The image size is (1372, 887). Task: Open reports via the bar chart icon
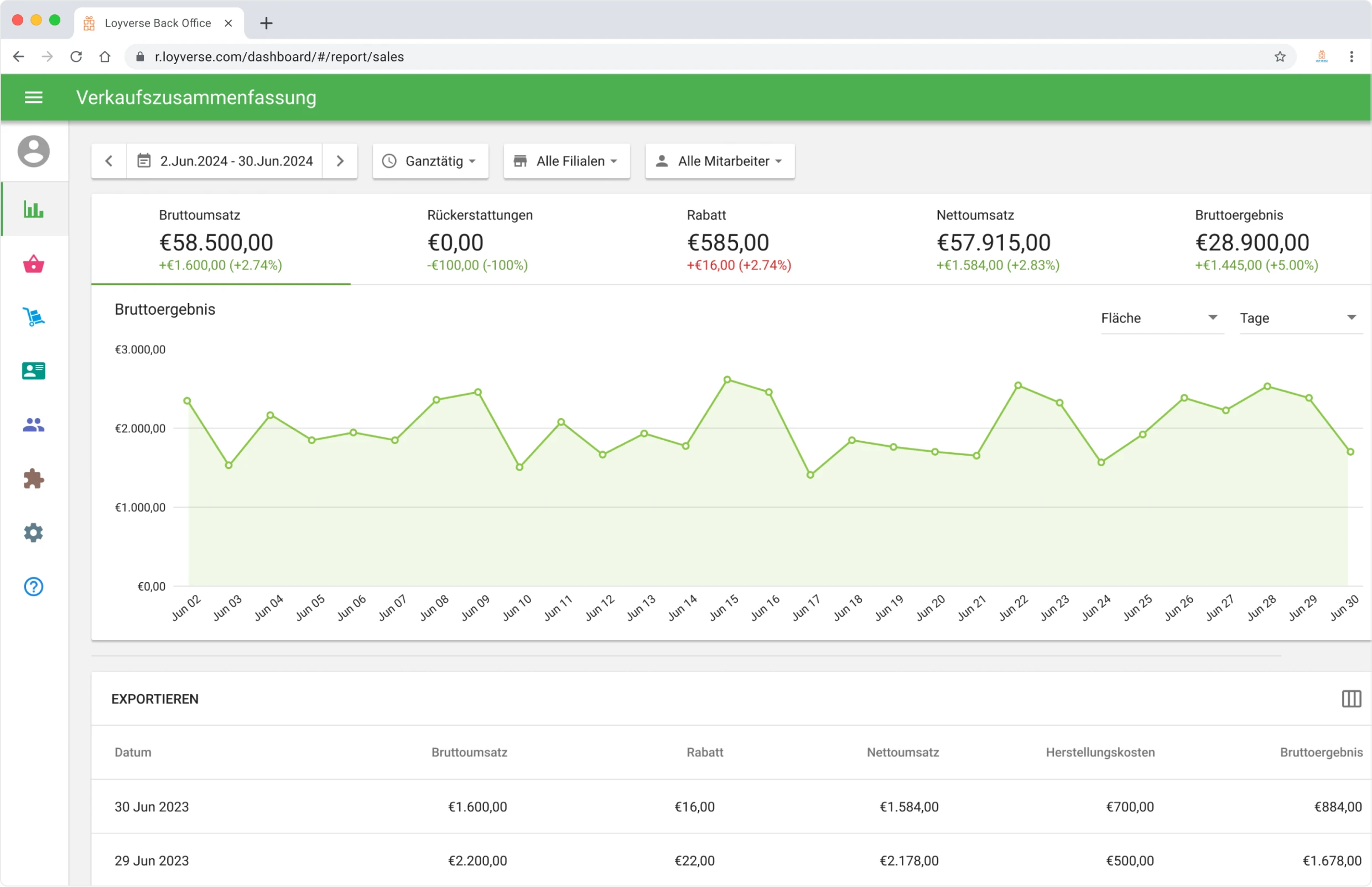click(x=33, y=210)
